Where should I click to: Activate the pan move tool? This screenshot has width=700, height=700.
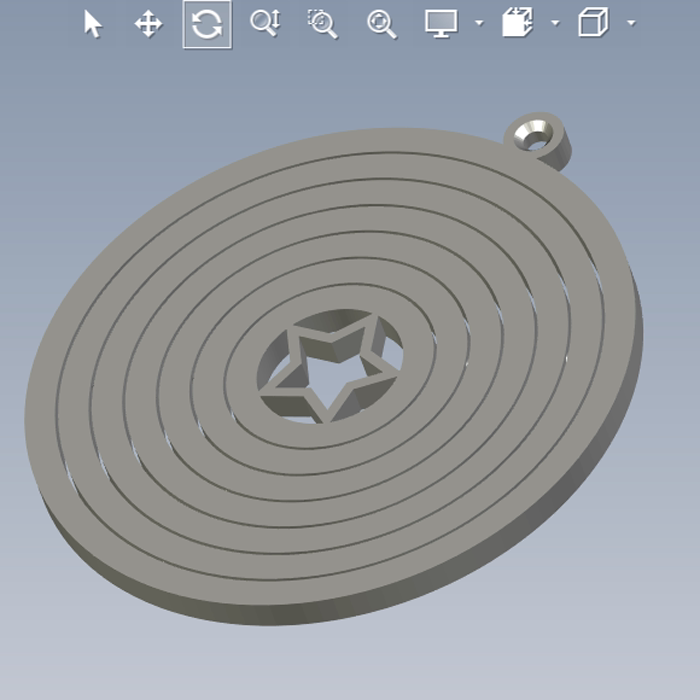click(x=149, y=24)
